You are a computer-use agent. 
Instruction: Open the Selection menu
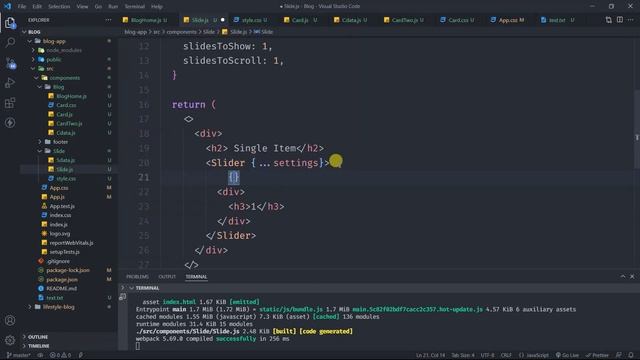click(59, 7)
